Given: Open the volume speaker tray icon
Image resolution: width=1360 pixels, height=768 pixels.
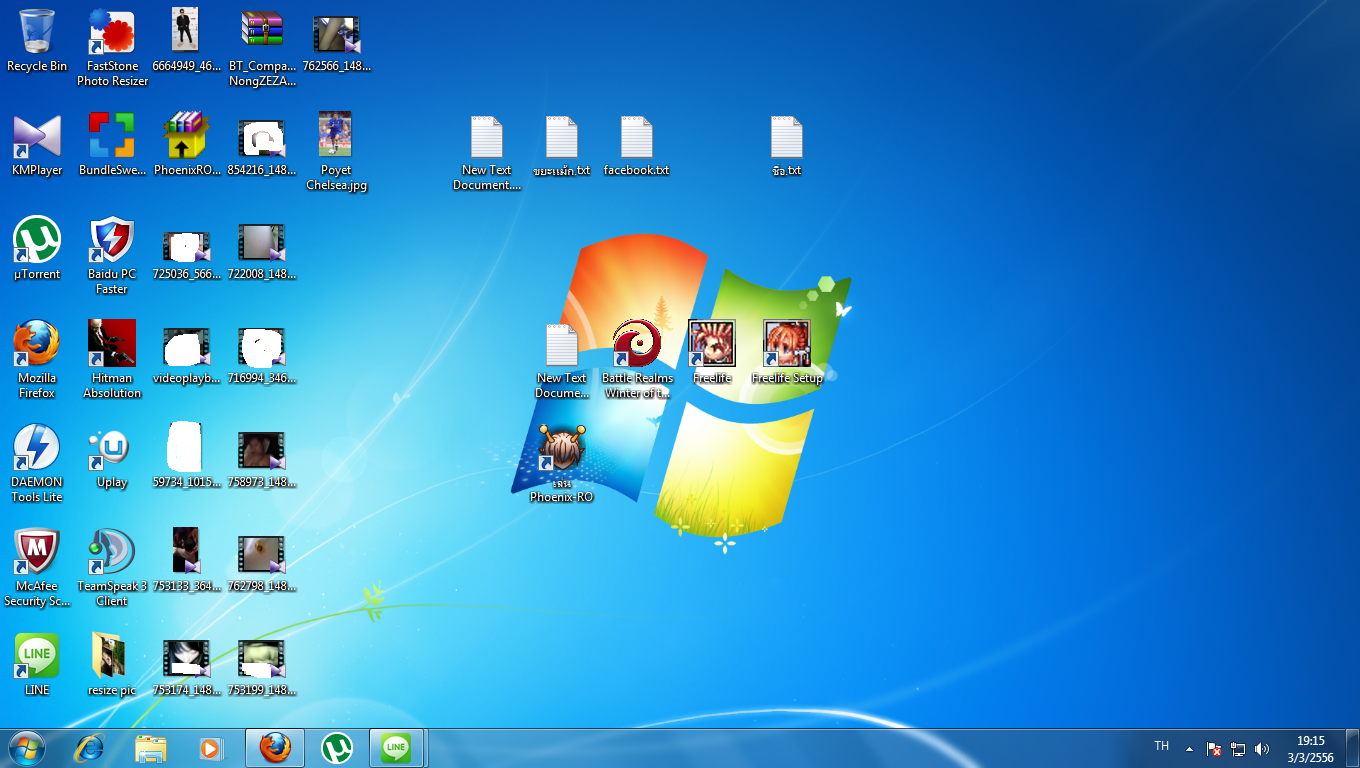Looking at the screenshot, I should click(1262, 748).
